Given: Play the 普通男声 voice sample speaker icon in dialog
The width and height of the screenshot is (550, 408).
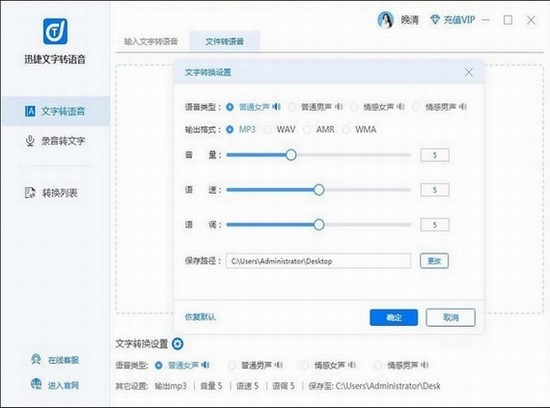Looking at the screenshot, I should pyautogui.click(x=339, y=107).
